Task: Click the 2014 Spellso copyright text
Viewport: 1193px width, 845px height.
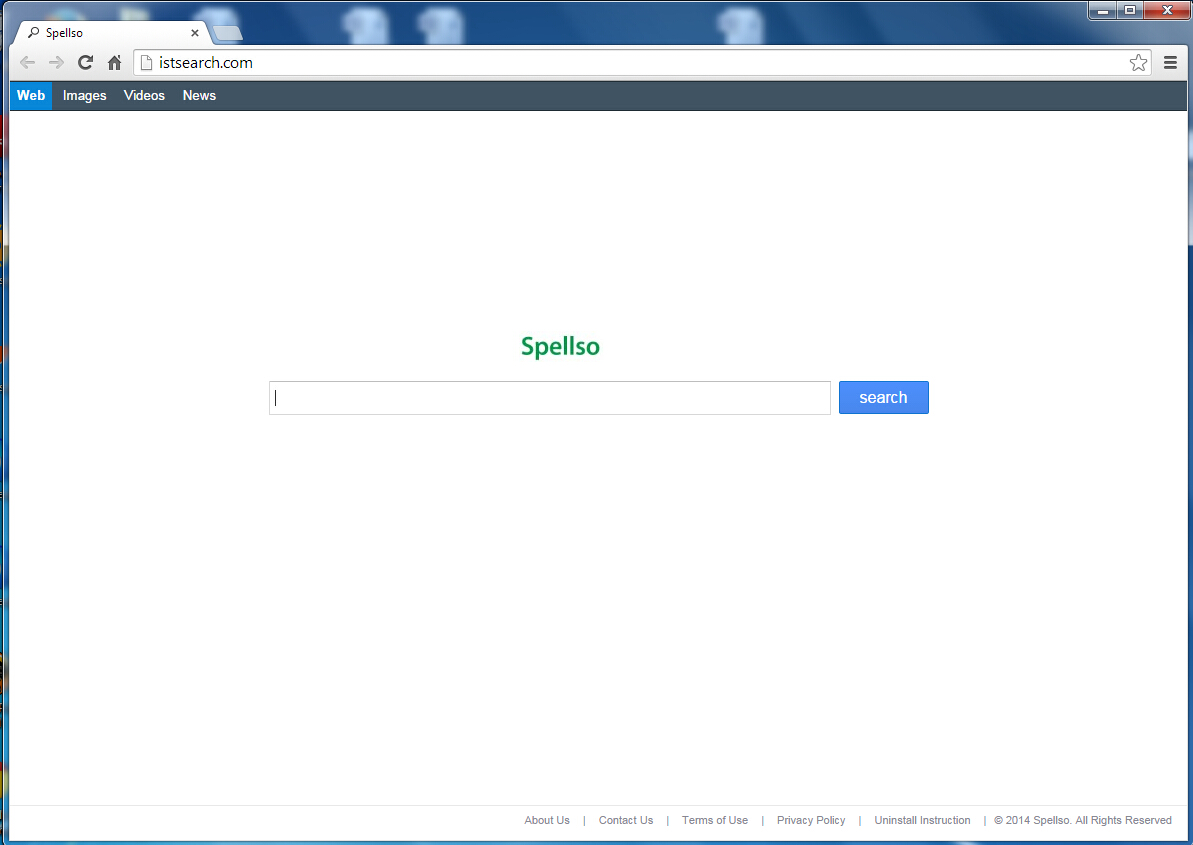Action: (1083, 820)
